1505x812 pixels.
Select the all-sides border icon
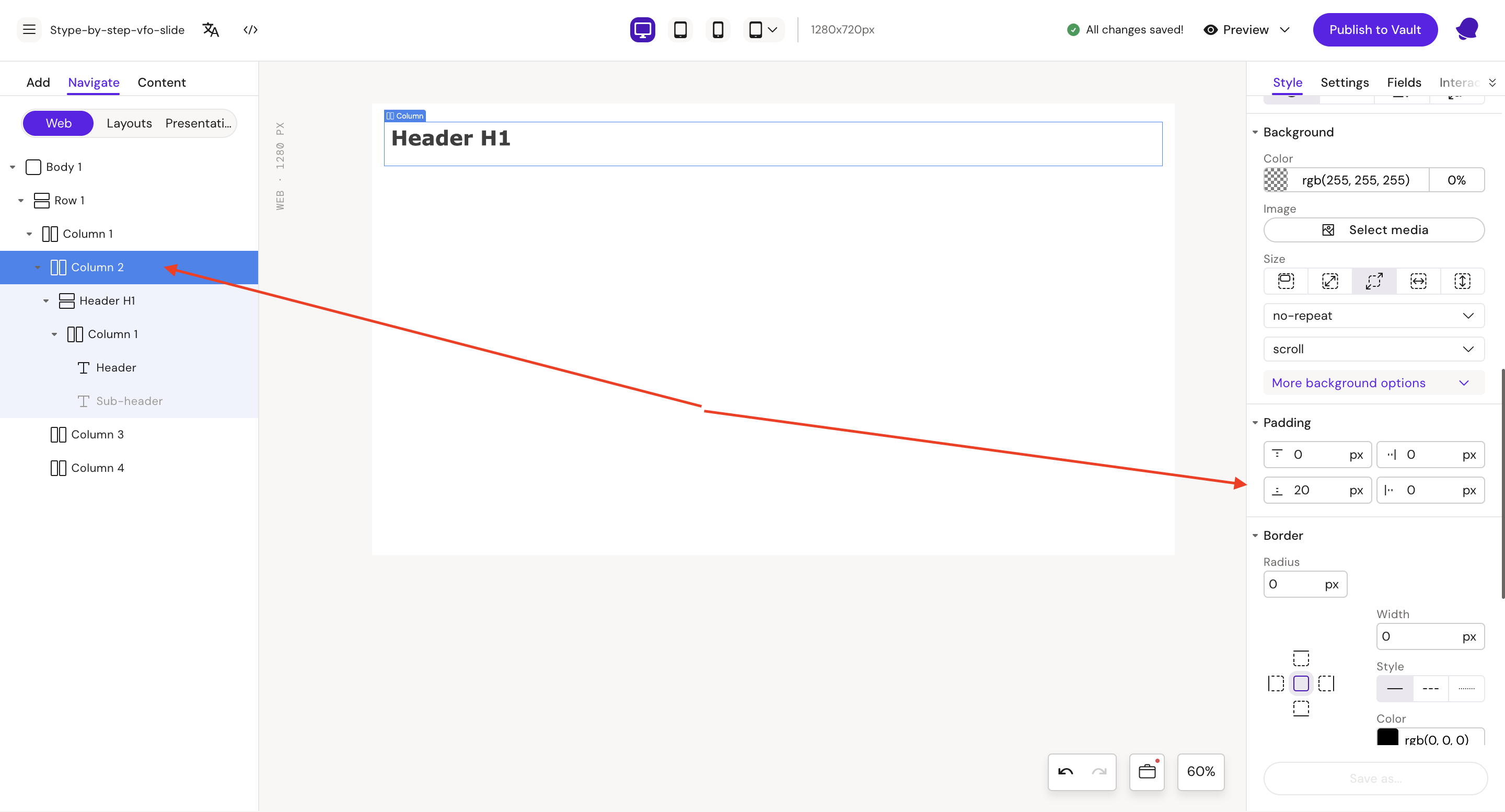pyautogui.click(x=1301, y=683)
